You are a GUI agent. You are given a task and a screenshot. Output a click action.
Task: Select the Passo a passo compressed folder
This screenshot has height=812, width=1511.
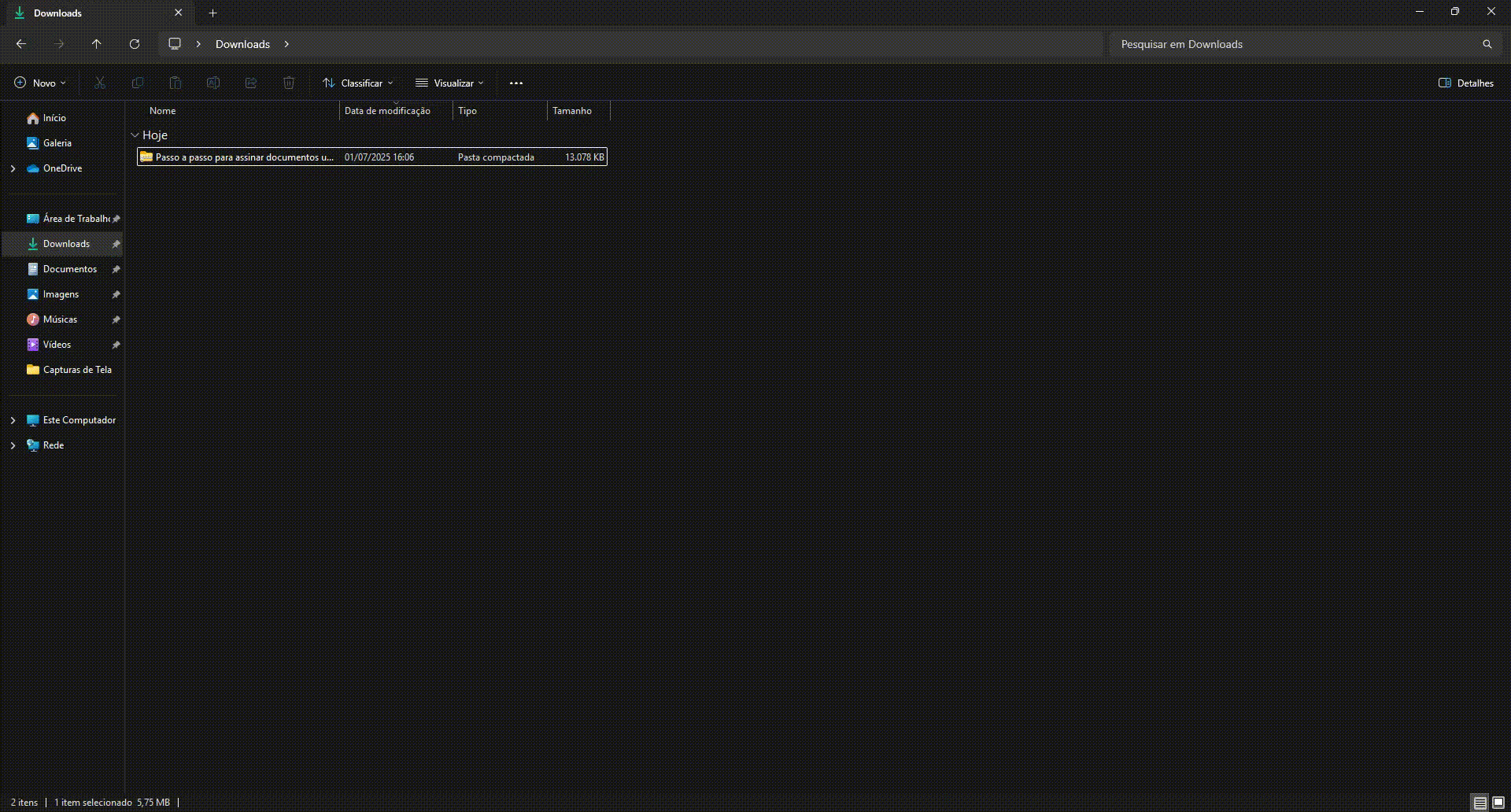point(244,157)
